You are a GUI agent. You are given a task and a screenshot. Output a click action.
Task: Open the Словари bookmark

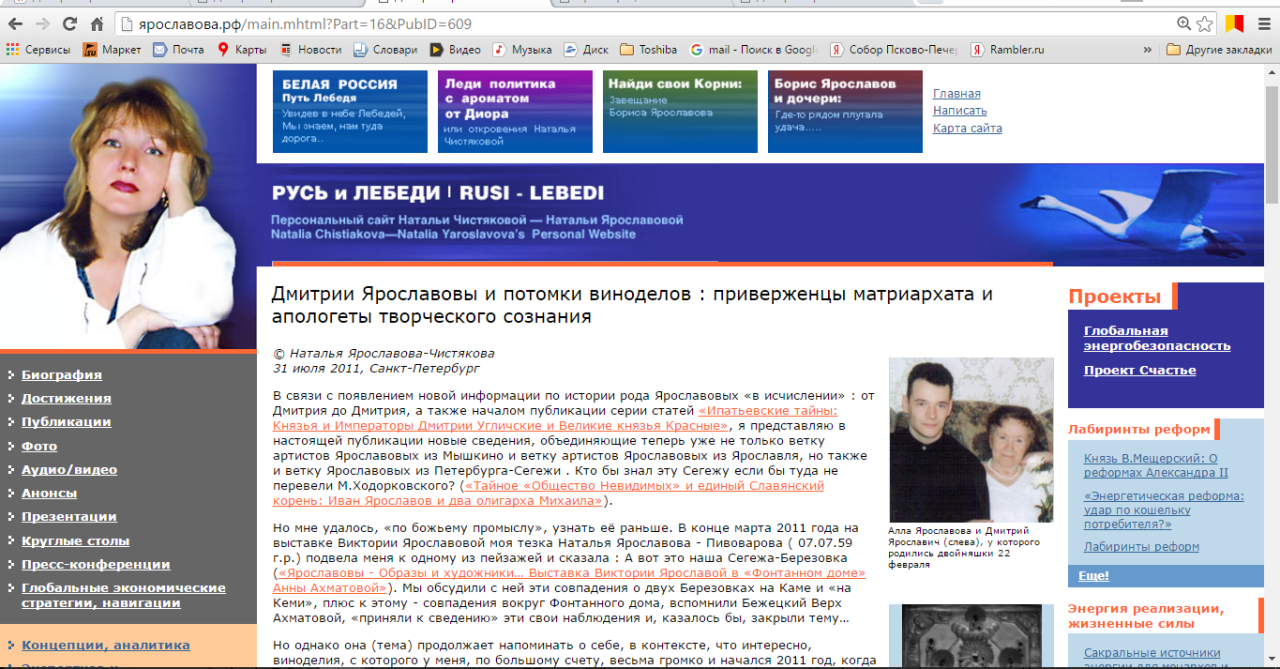(385, 49)
